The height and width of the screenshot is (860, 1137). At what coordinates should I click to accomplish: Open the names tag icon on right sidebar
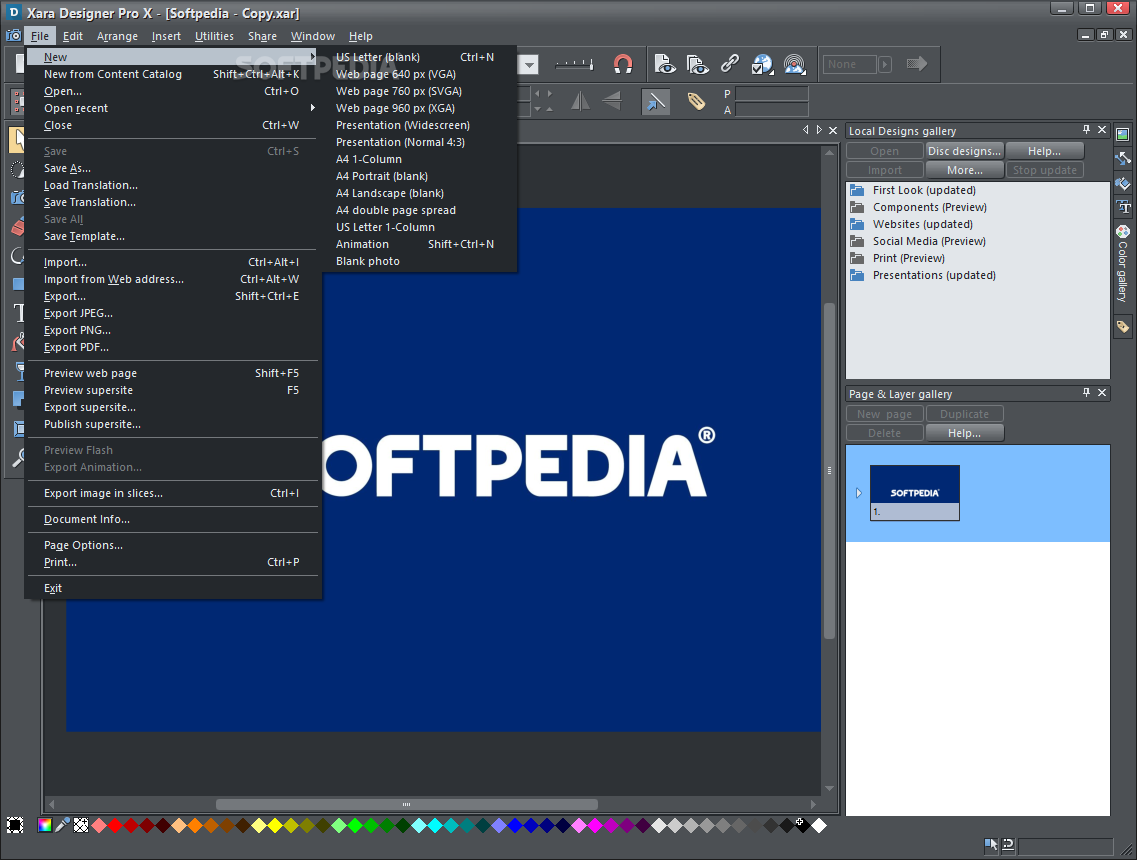coord(1122,326)
